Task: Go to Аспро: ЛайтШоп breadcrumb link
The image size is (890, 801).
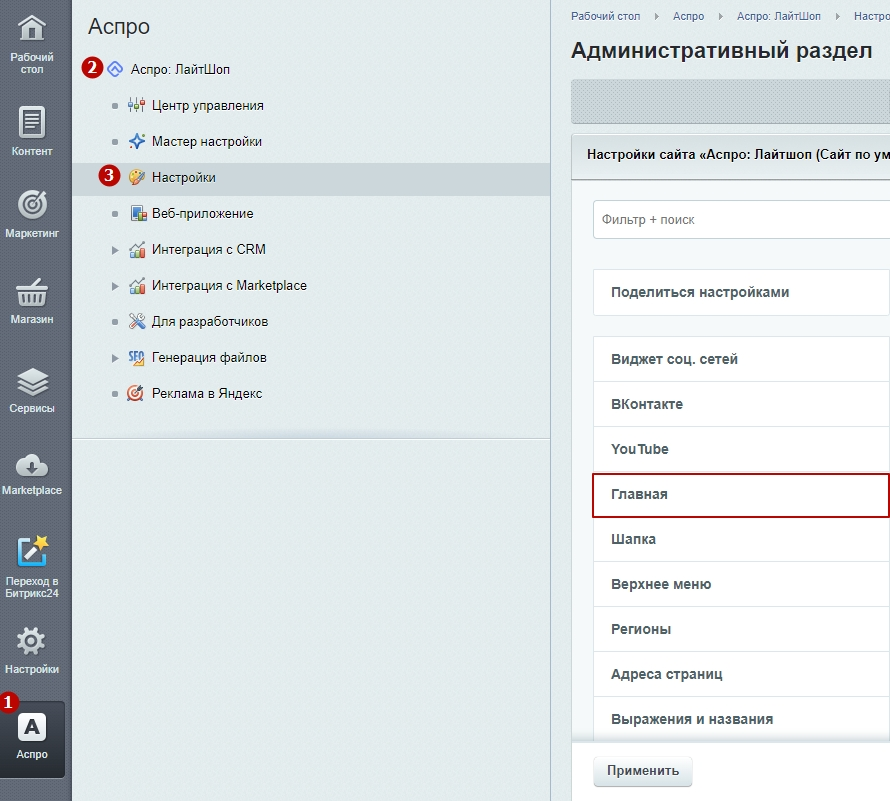Action: coord(778,16)
